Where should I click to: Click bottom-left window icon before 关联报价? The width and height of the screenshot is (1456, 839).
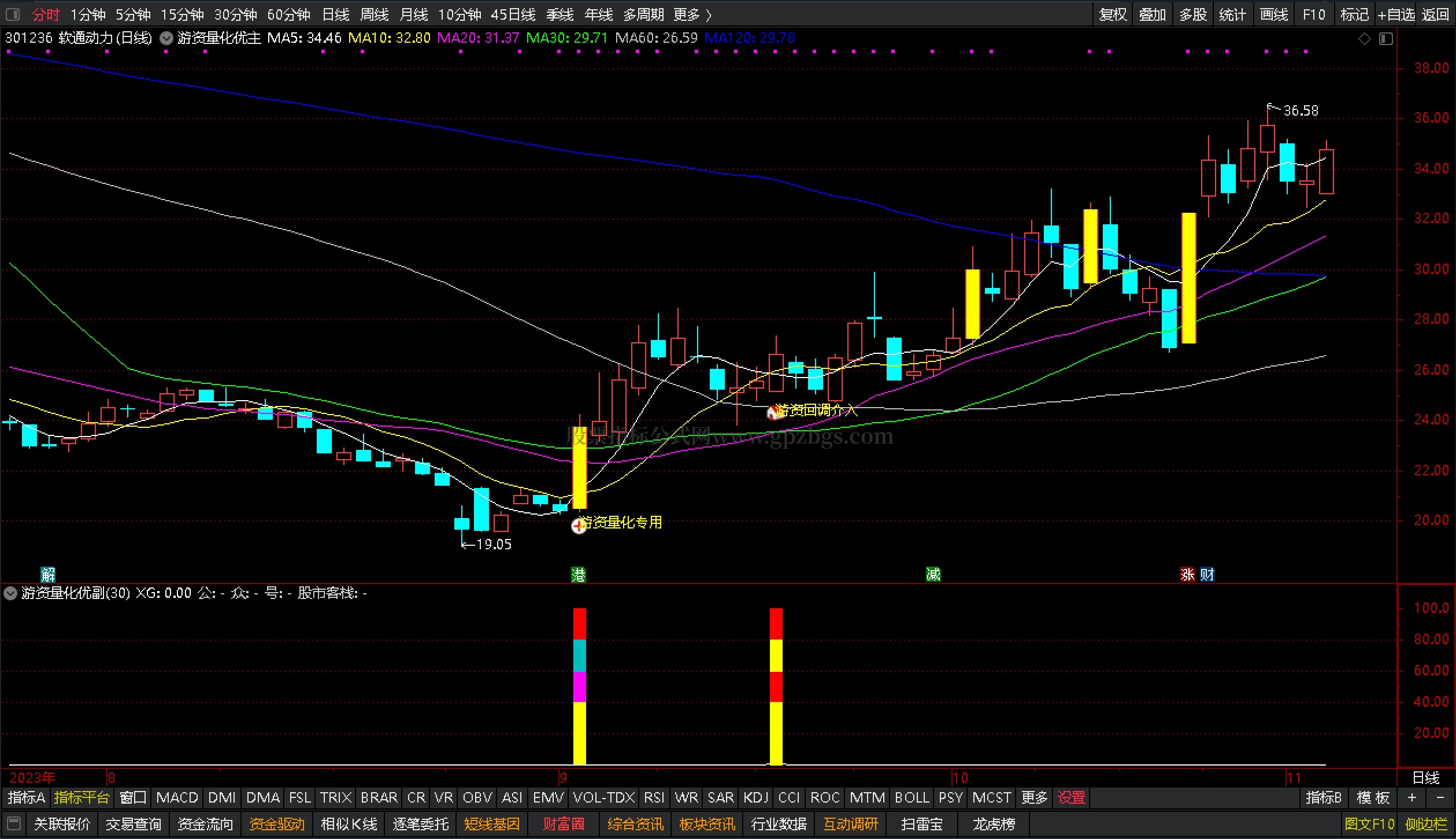coord(14,823)
